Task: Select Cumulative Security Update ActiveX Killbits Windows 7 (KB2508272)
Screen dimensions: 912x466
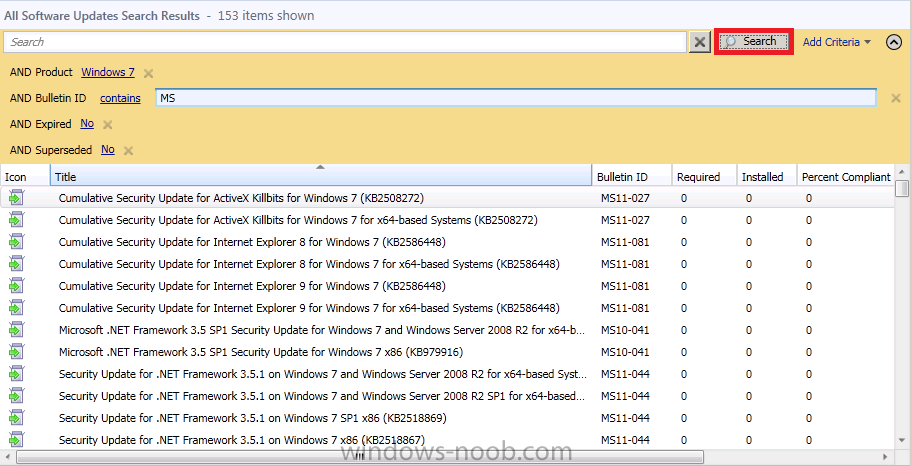Action: 241,198
